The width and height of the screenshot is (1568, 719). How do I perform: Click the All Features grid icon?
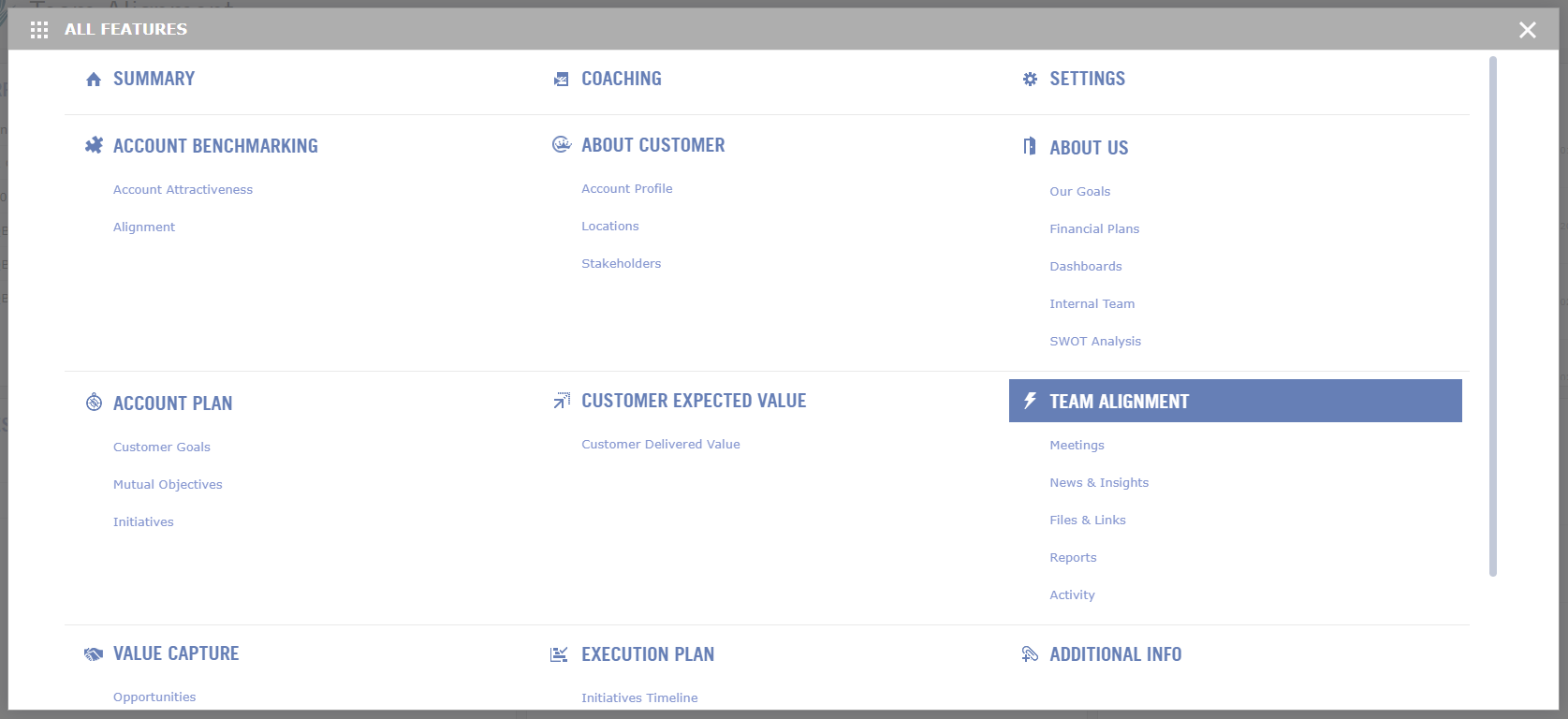coord(39,30)
